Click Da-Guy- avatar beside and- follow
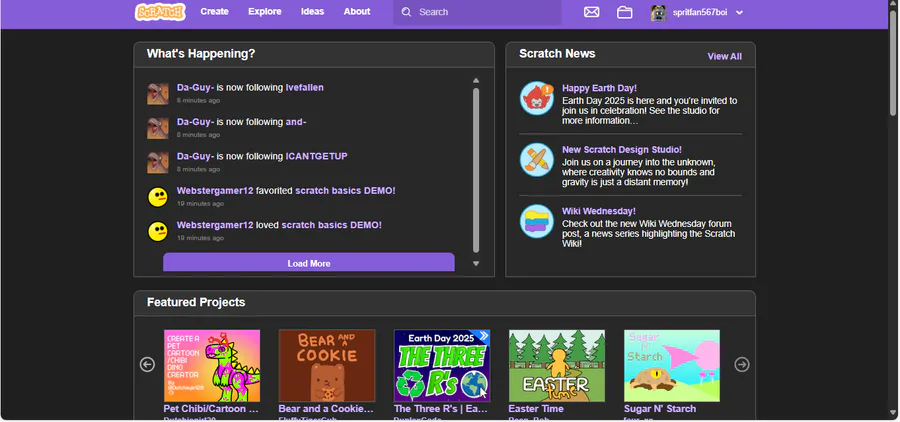The height and width of the screenshot is (422, 900). tap(158, 128)
